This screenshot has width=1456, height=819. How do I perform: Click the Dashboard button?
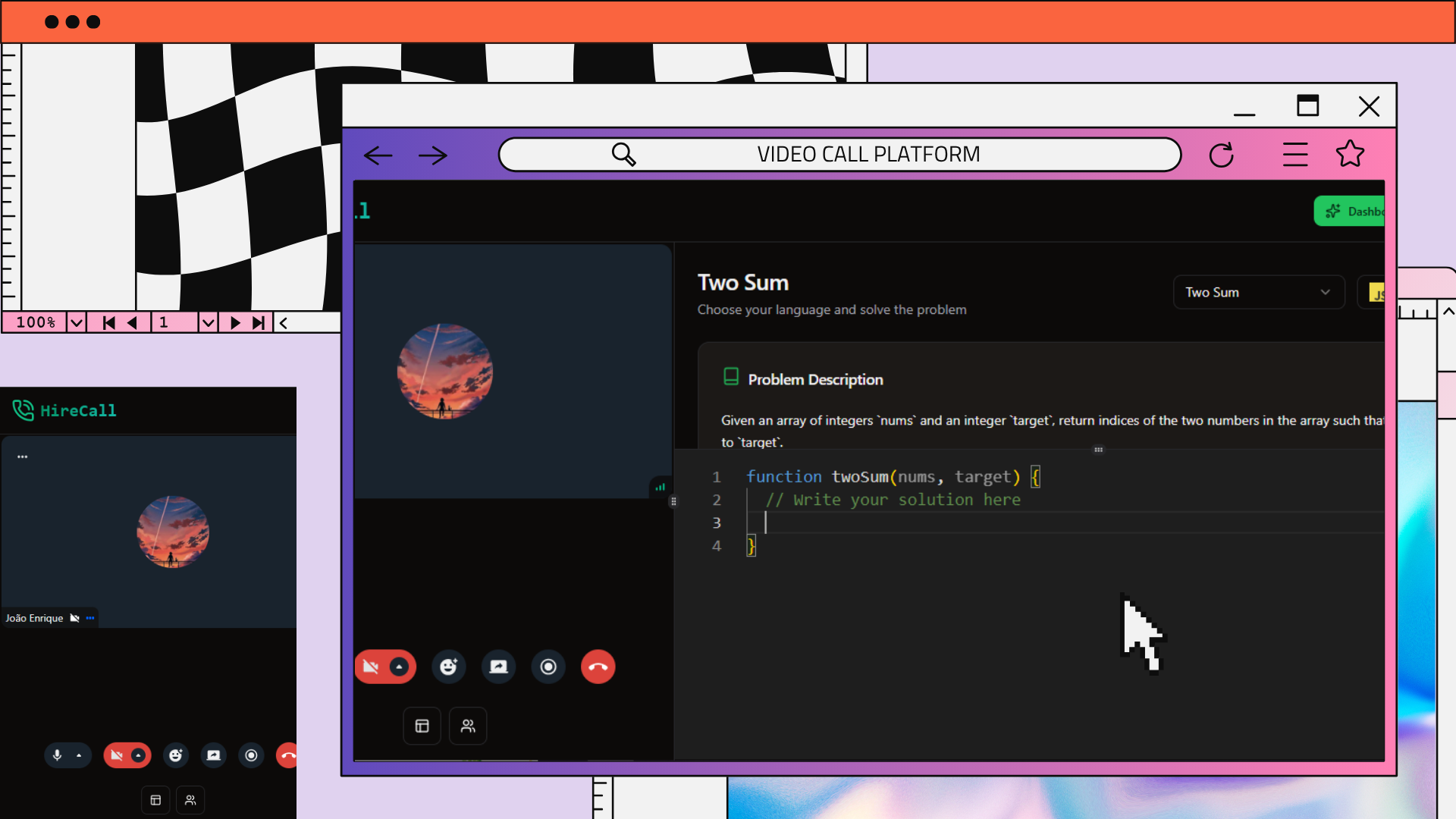coord(1357,211)
